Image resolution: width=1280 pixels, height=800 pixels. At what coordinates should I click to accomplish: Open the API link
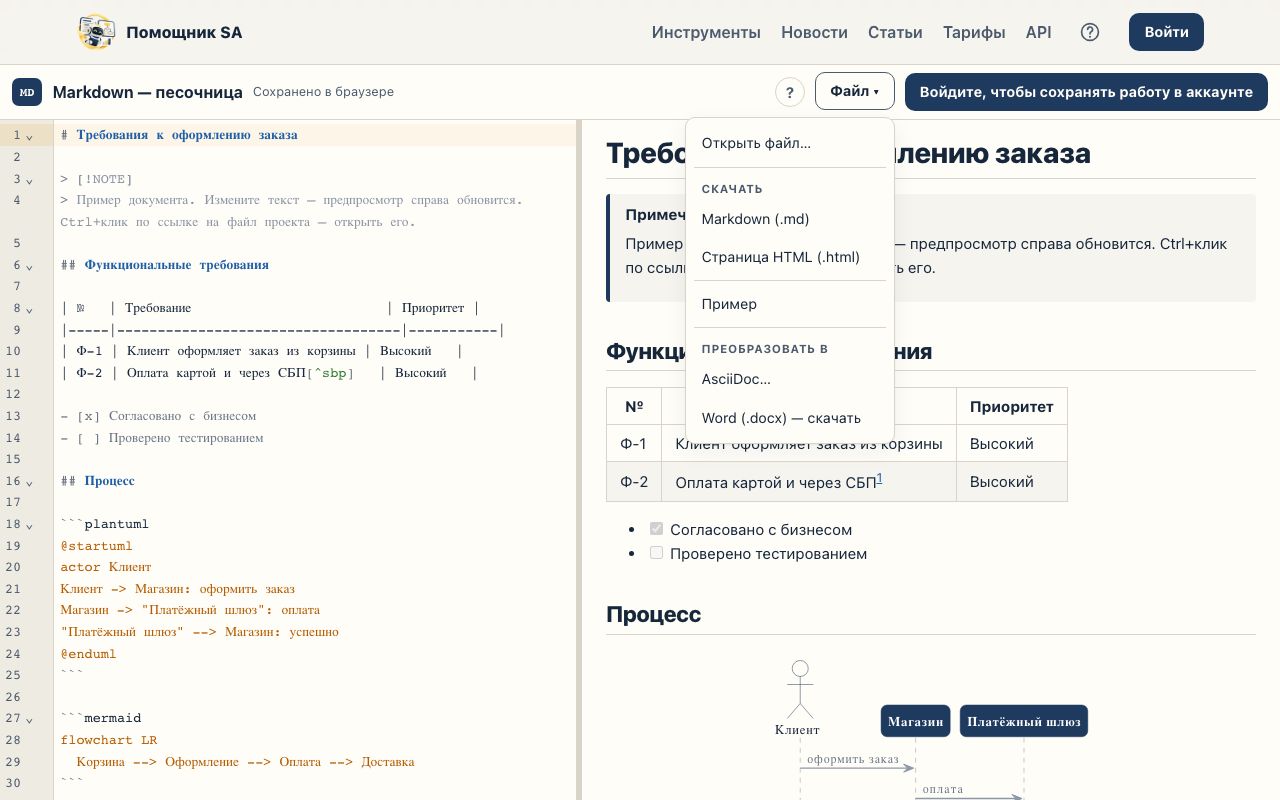1038,32
